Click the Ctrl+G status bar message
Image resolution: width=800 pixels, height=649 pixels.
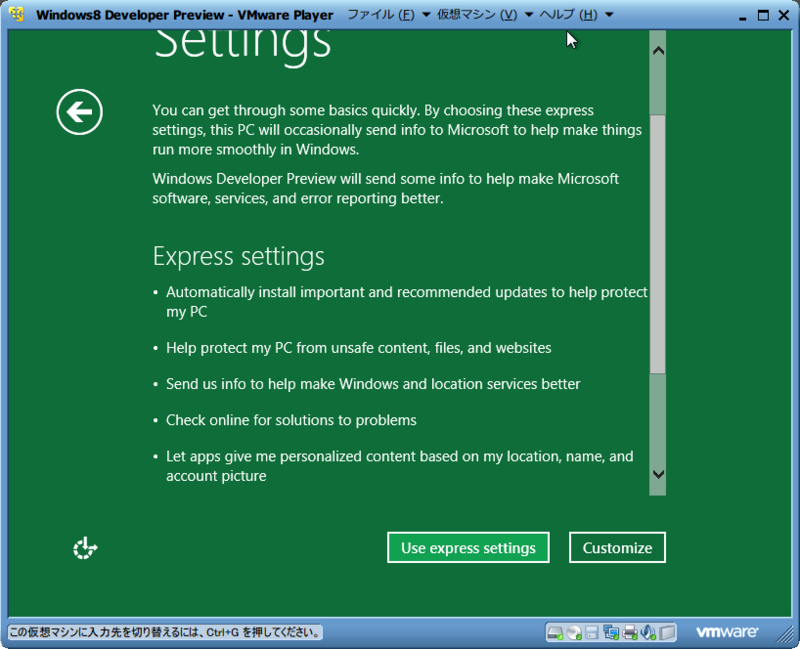[165, 633]
